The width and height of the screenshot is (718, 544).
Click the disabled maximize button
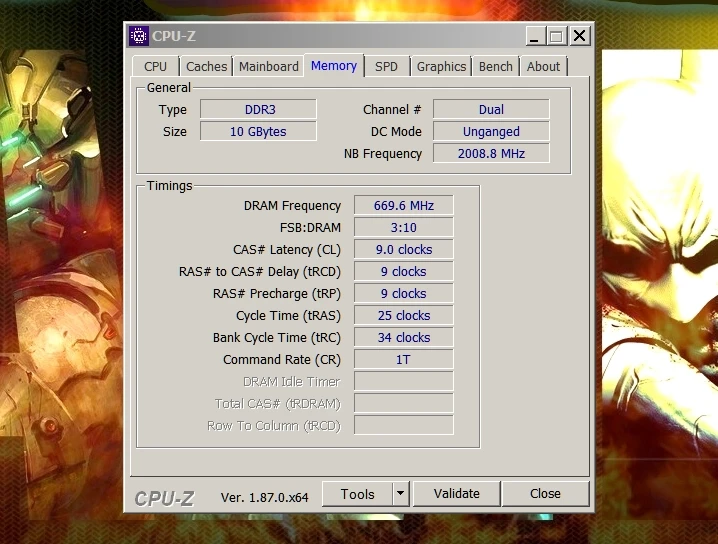[556, 36]
